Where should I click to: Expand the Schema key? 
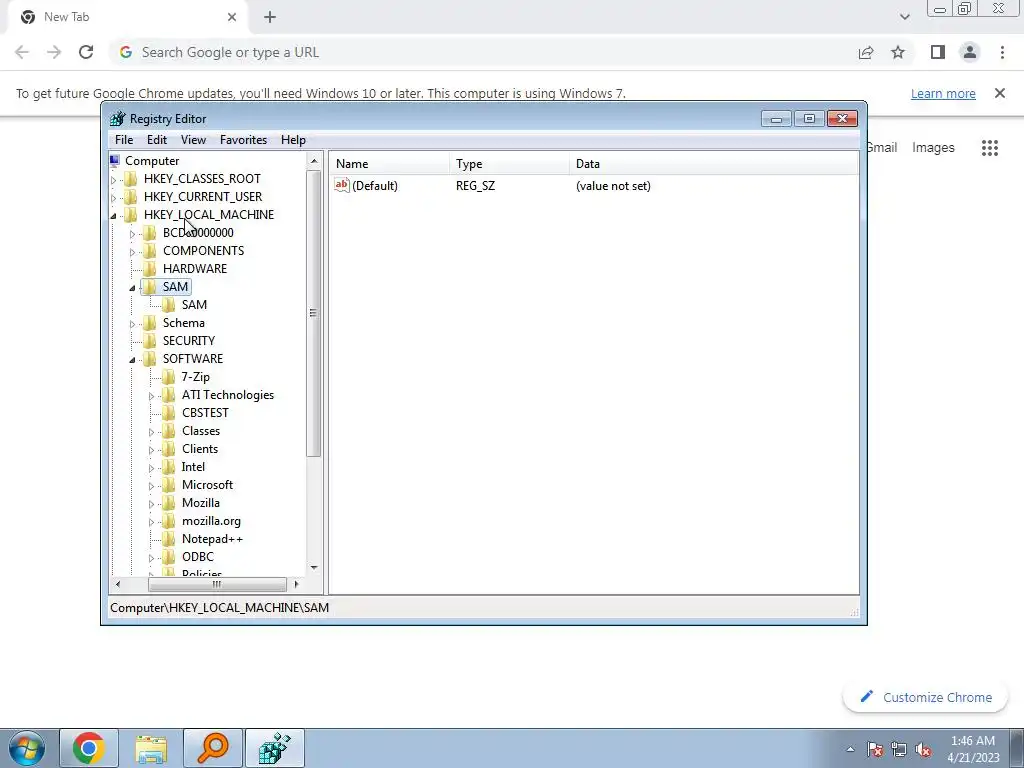(133, 324)
